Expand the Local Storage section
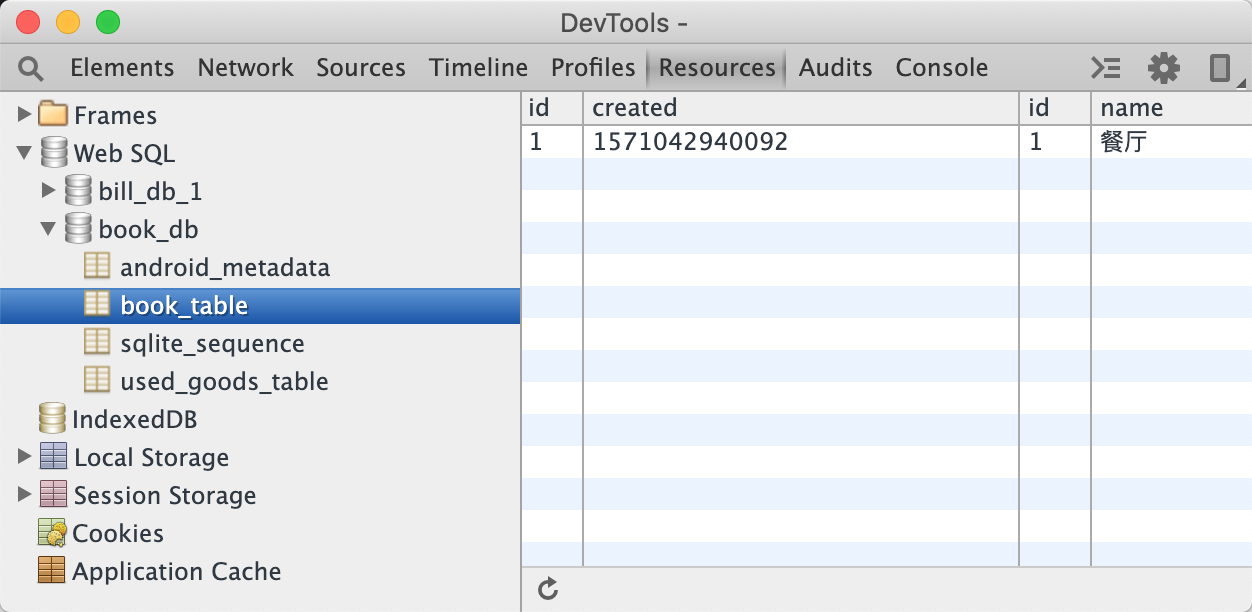This screenshot has height=612, width=1252. (x=25, y=457)
